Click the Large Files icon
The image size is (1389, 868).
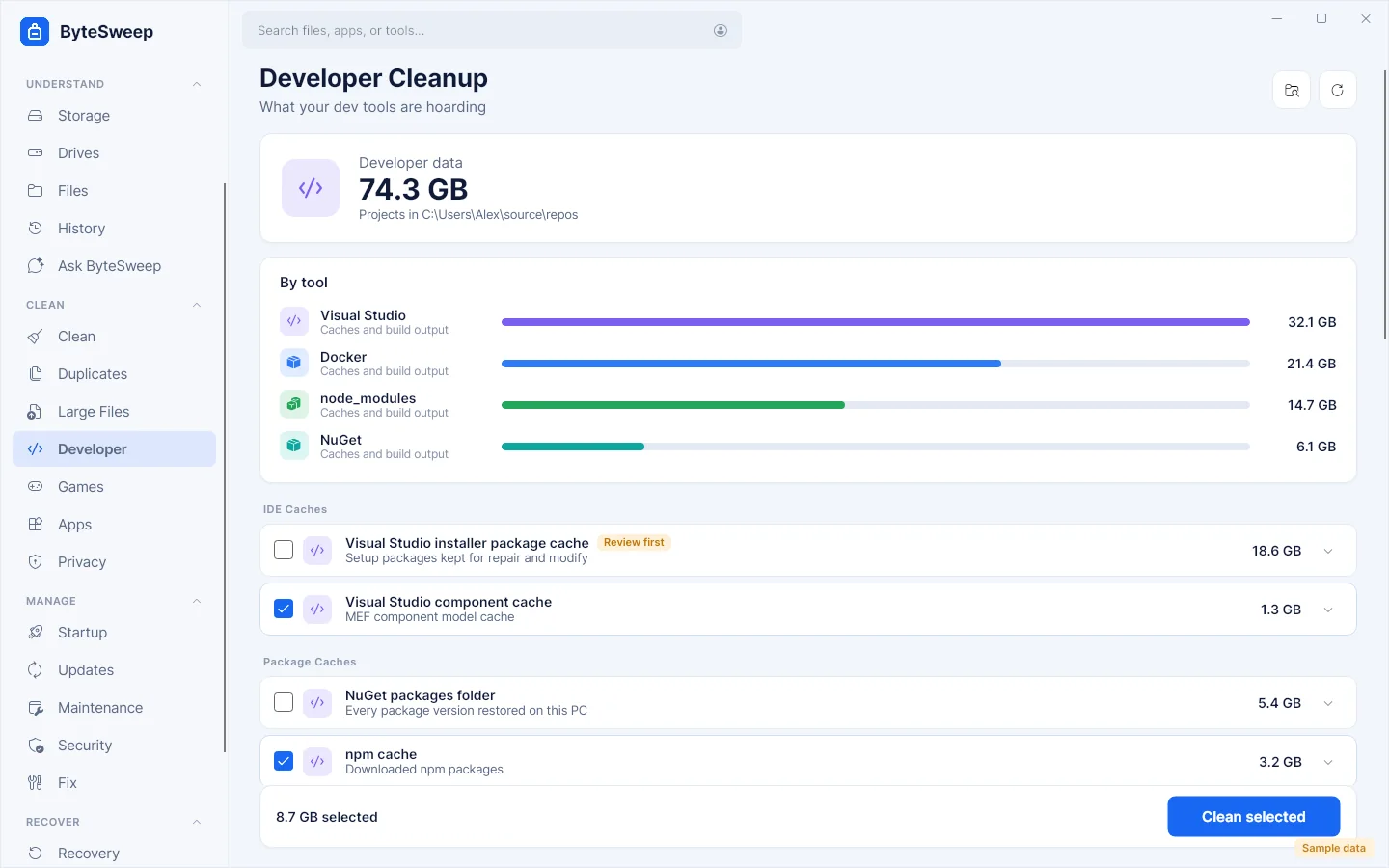[x=36, y=412]
